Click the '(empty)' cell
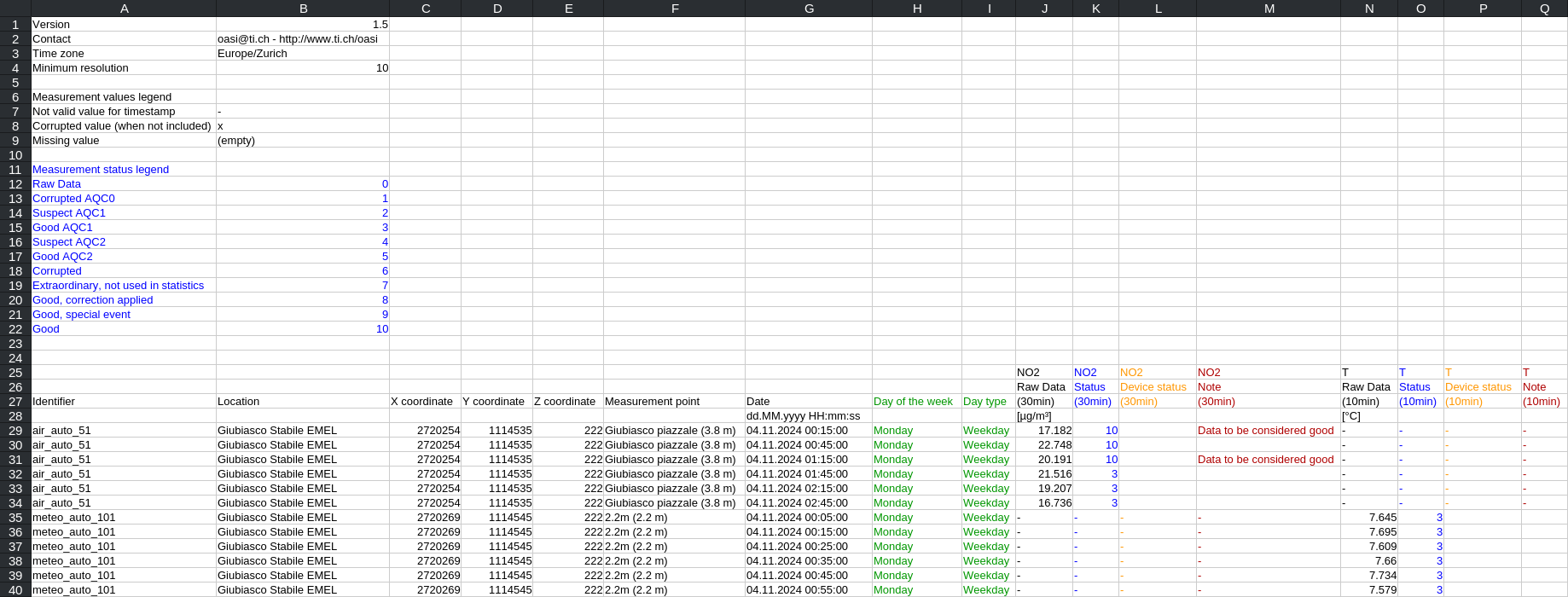This screenshot has width=1568, height=597. 303,141
